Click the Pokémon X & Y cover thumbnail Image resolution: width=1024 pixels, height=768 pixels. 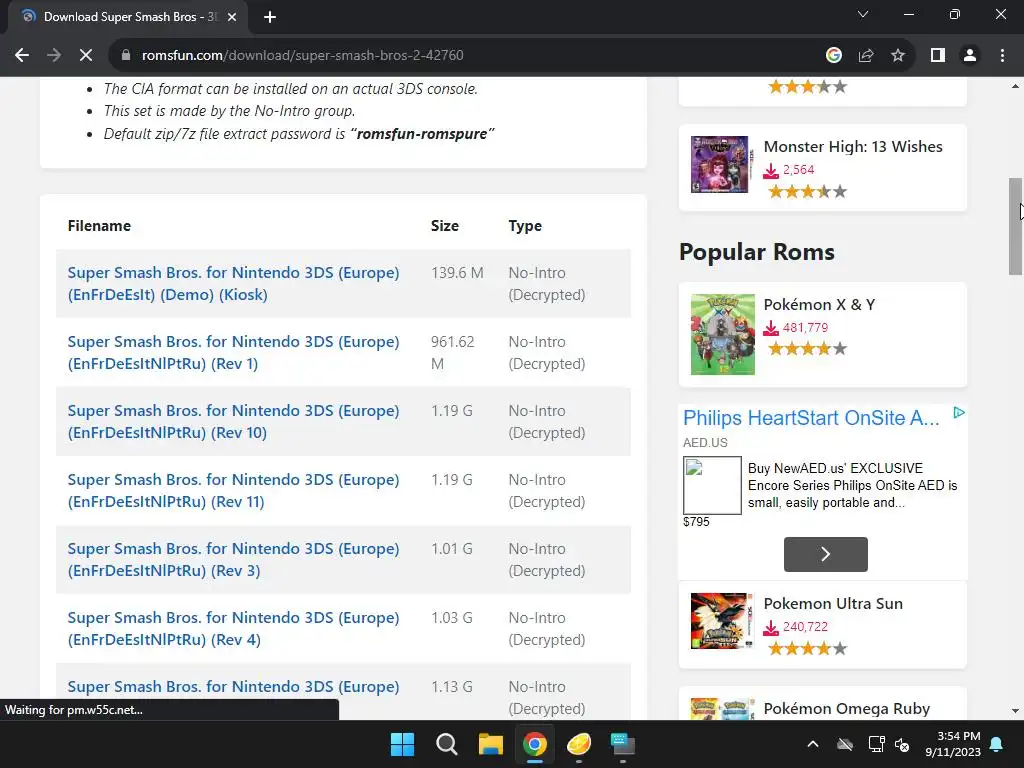click(723, 334)
